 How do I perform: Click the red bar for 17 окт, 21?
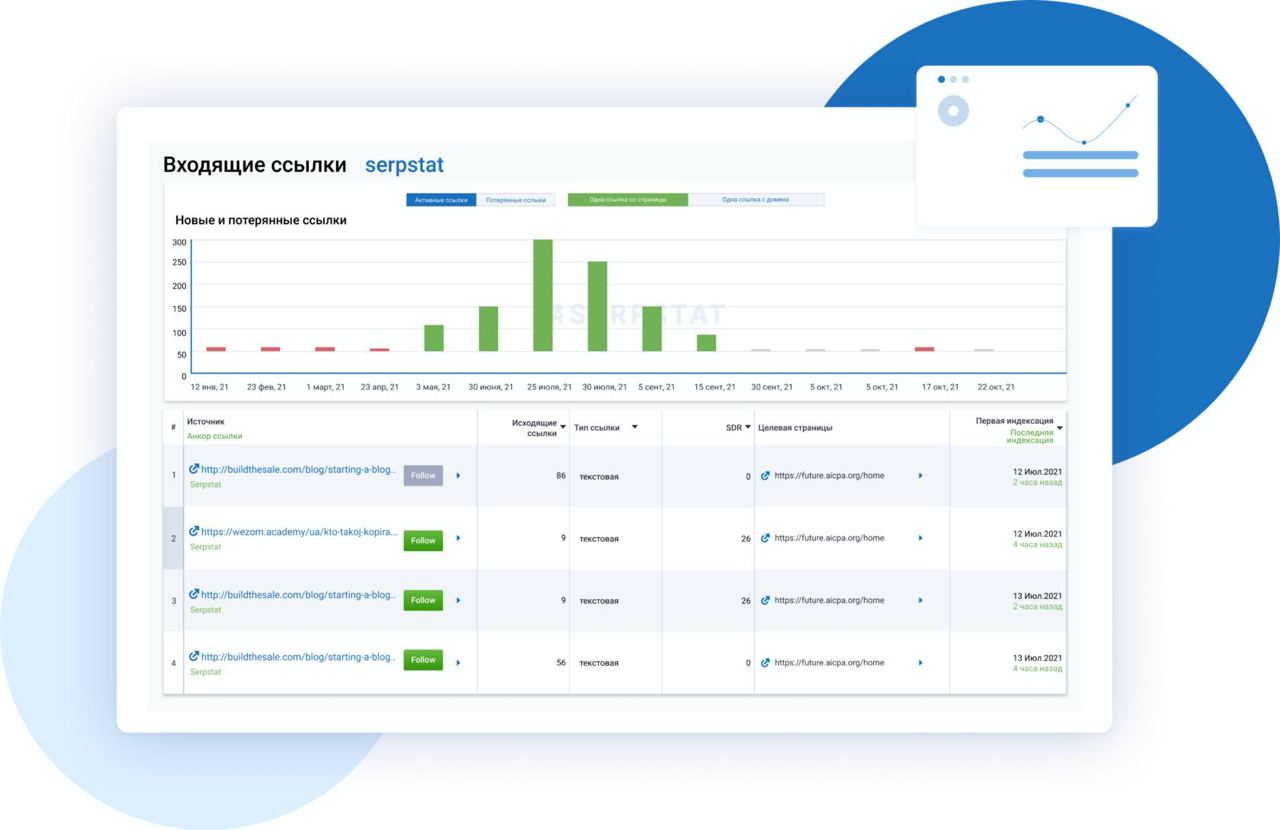click(924, 349)
